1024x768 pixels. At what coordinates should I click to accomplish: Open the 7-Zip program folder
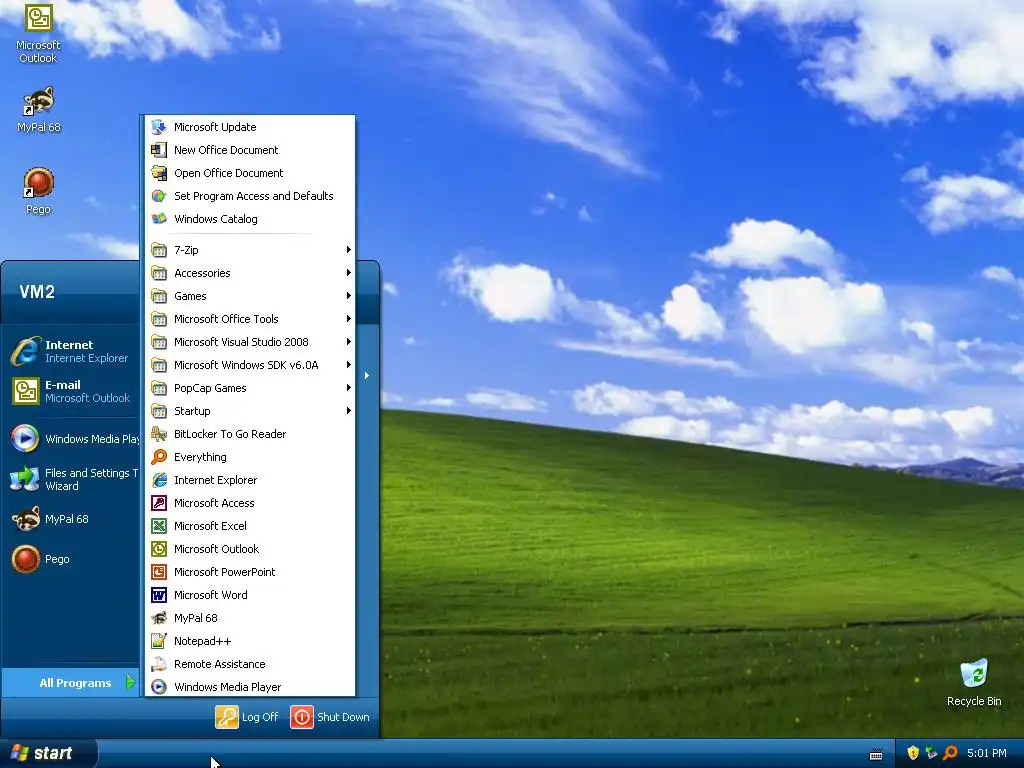pos(250,249)
